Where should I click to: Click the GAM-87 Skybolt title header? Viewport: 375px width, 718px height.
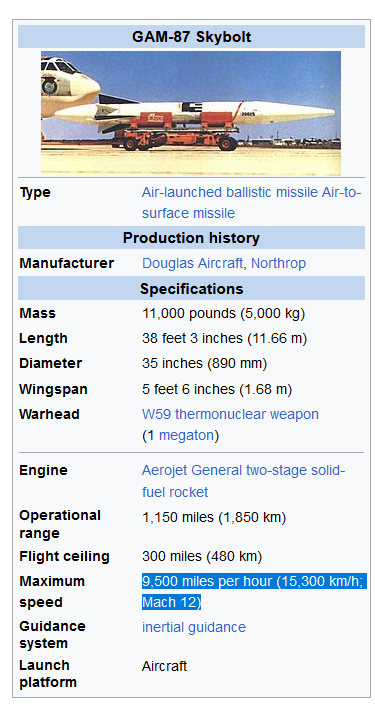(191, 37)
